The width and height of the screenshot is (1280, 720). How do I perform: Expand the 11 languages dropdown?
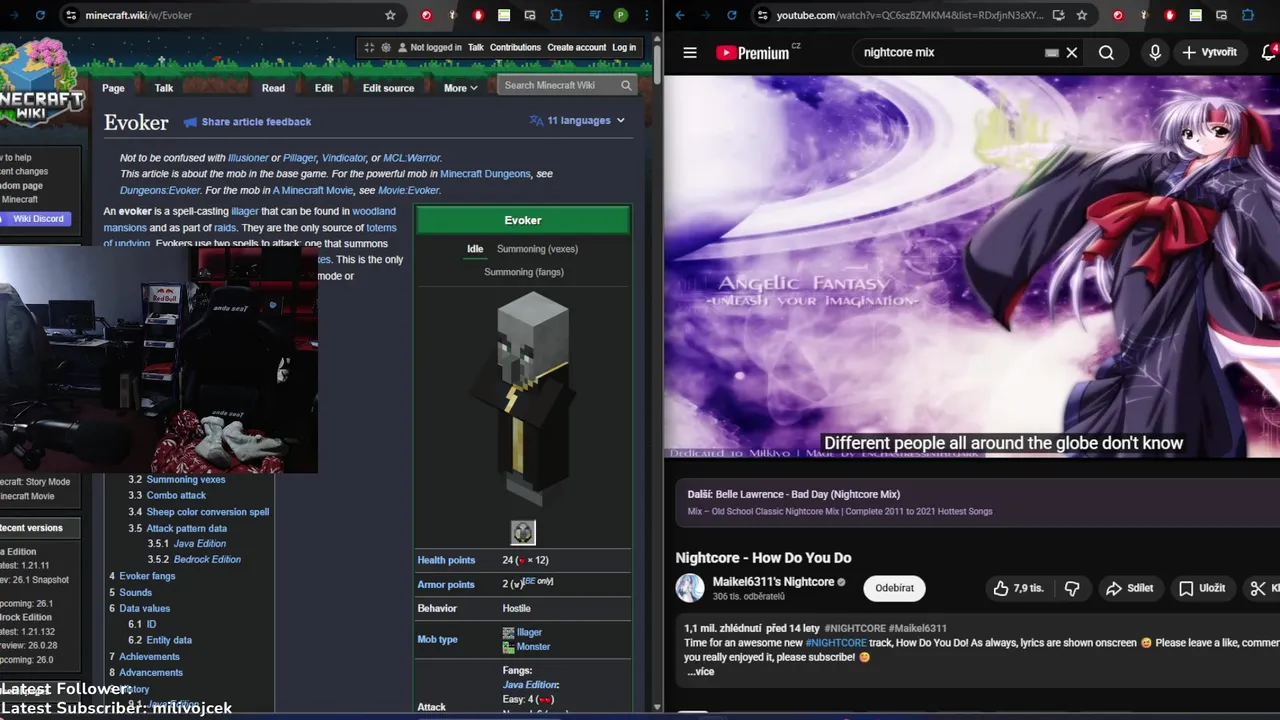click(577, 120)
